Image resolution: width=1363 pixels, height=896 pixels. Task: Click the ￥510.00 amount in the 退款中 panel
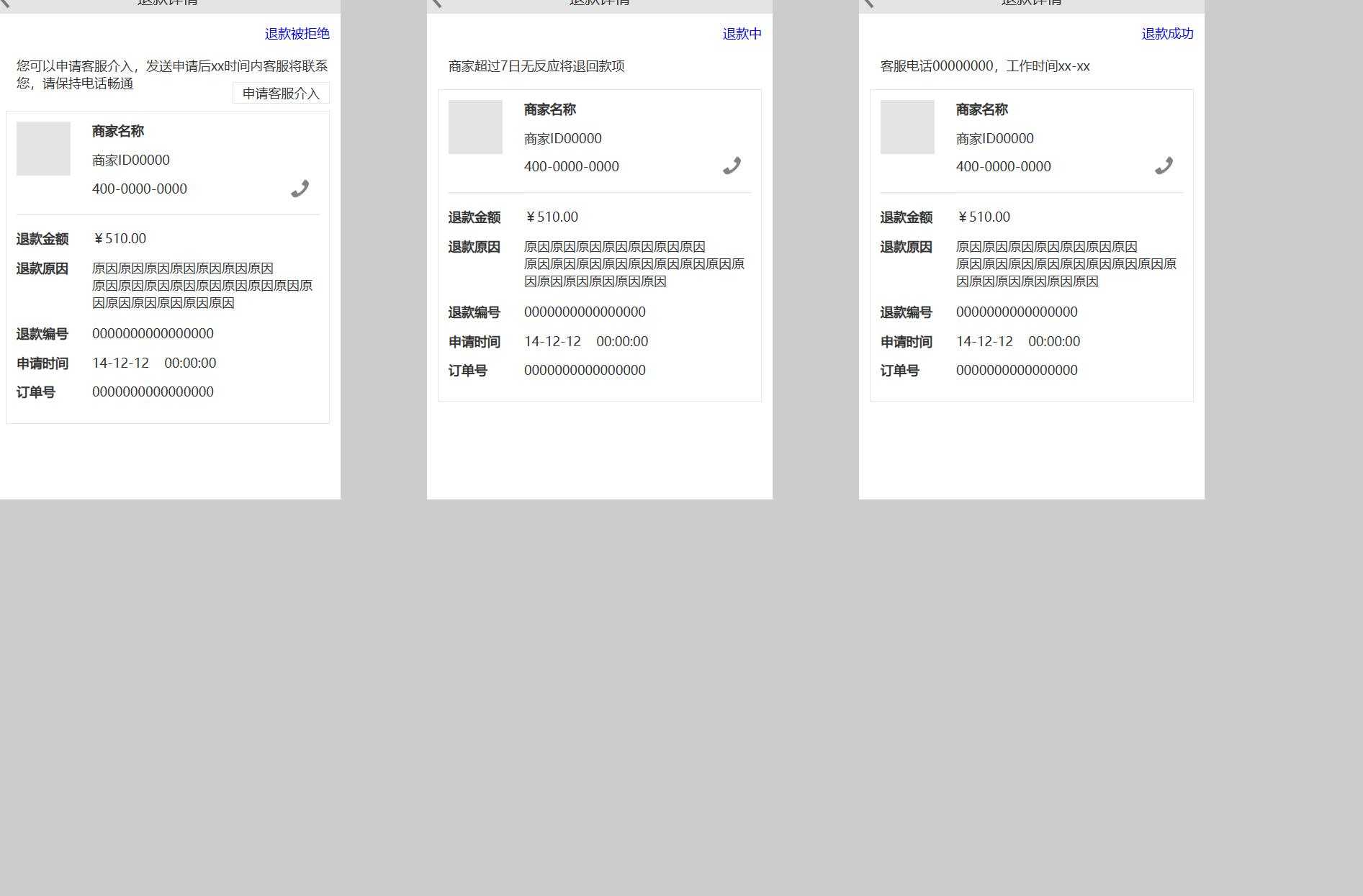[552, 217]
